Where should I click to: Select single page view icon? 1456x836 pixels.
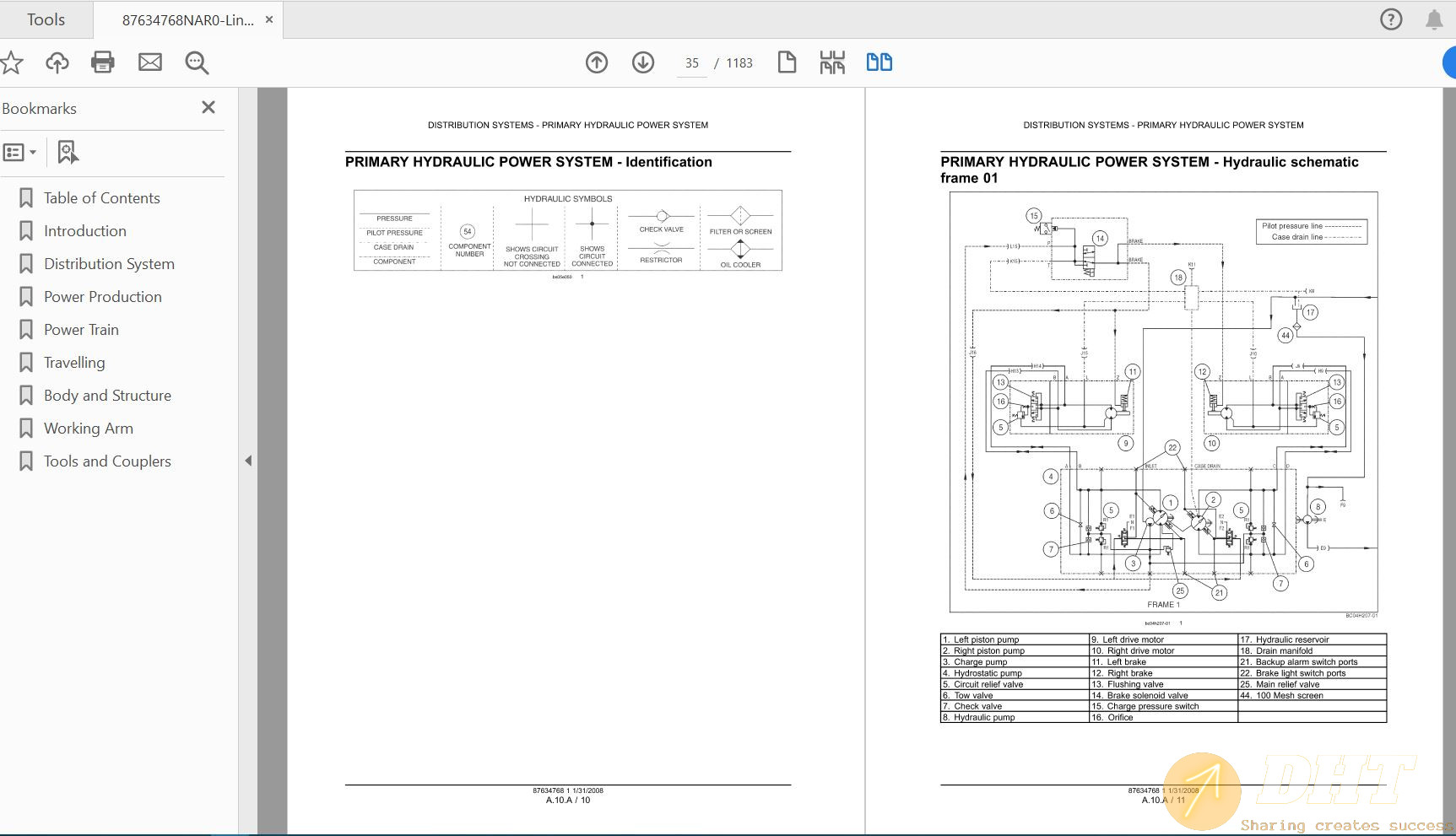click(787, 62)
